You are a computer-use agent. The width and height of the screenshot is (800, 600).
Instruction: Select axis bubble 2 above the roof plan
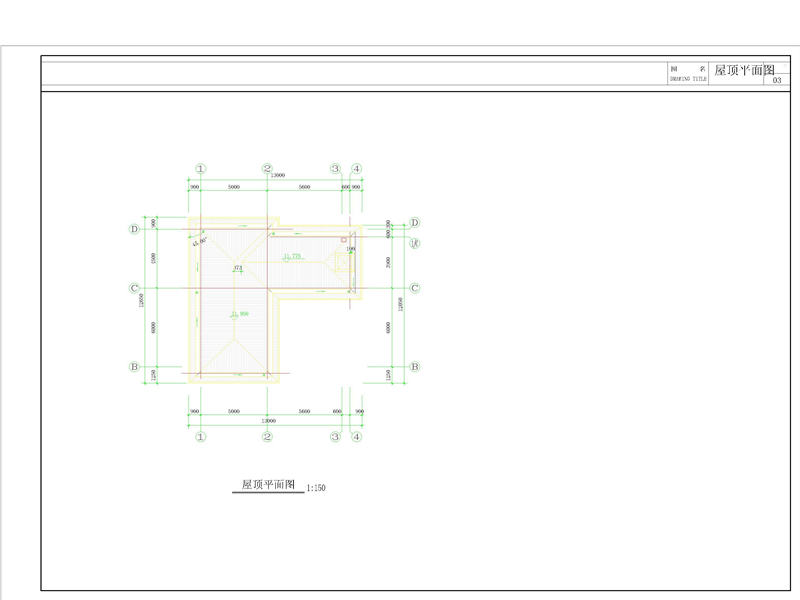tap(267, 170)
